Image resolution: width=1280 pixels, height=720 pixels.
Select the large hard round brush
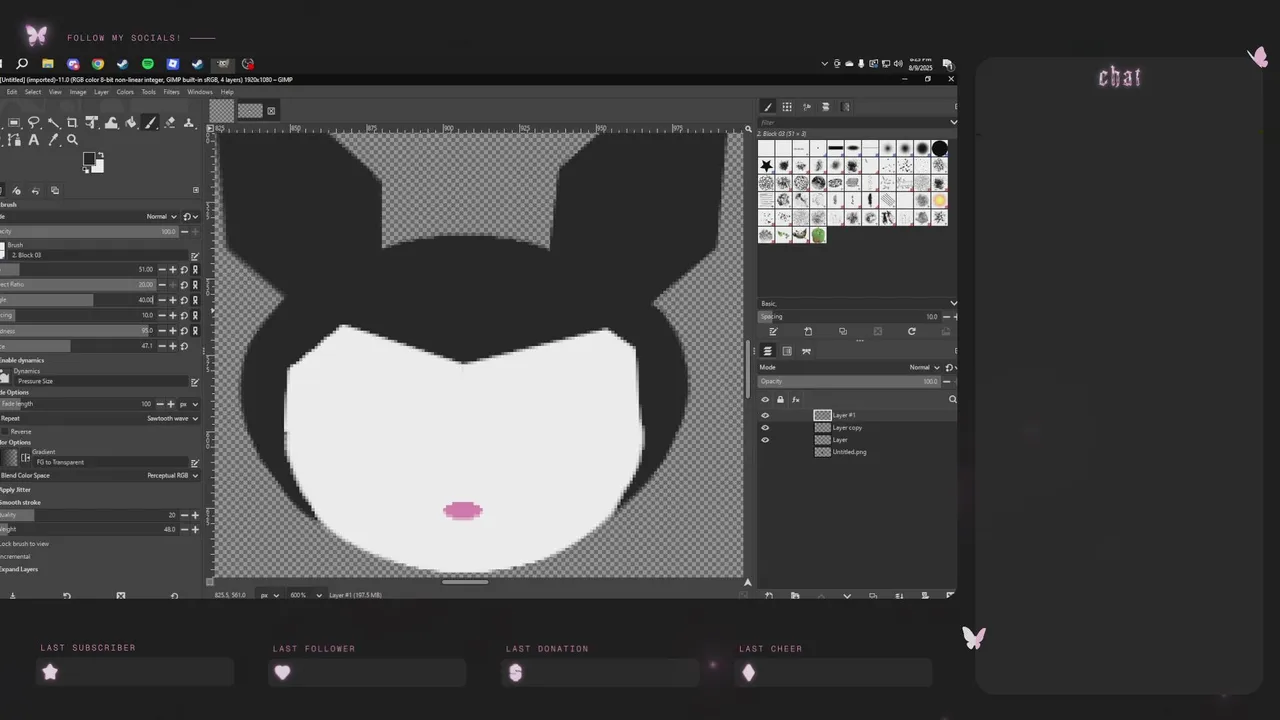click(x=940, y=148)
